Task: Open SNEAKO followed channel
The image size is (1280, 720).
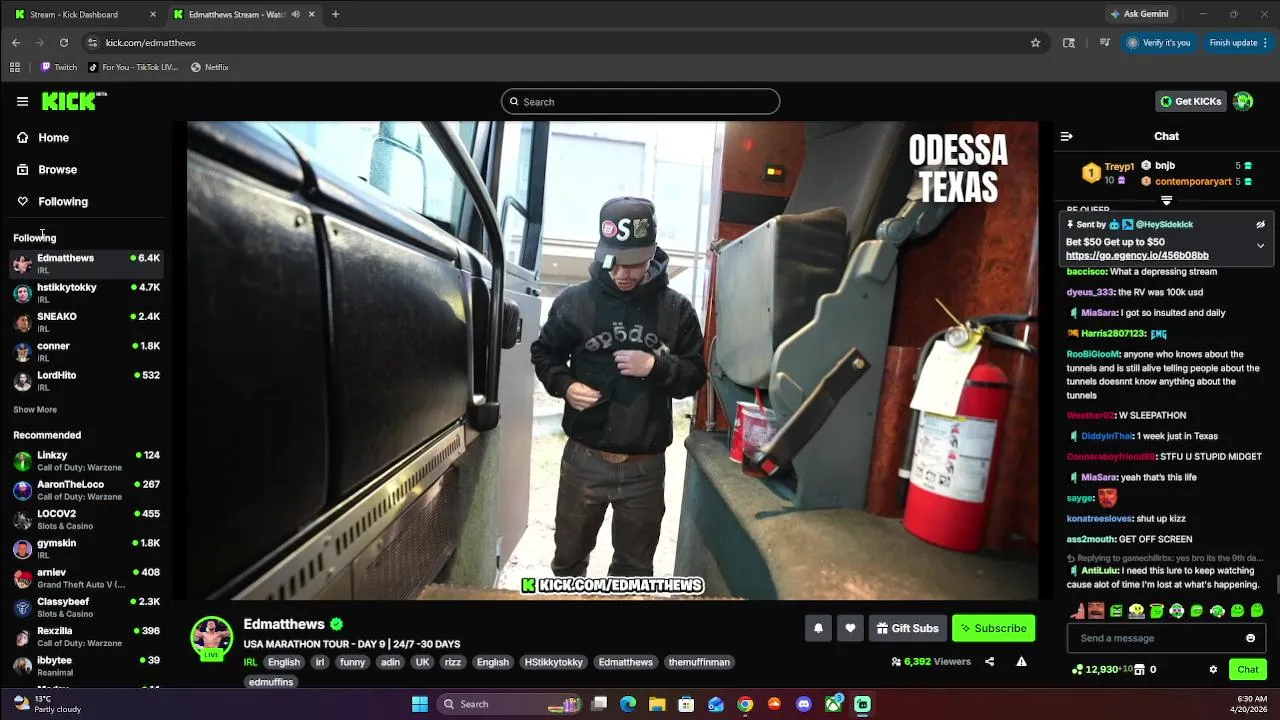Action: coord(86,321)
